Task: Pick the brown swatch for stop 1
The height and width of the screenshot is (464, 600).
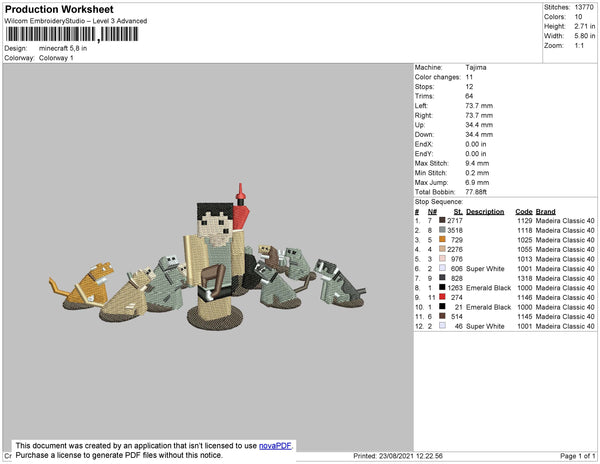Action: [442, 220]
